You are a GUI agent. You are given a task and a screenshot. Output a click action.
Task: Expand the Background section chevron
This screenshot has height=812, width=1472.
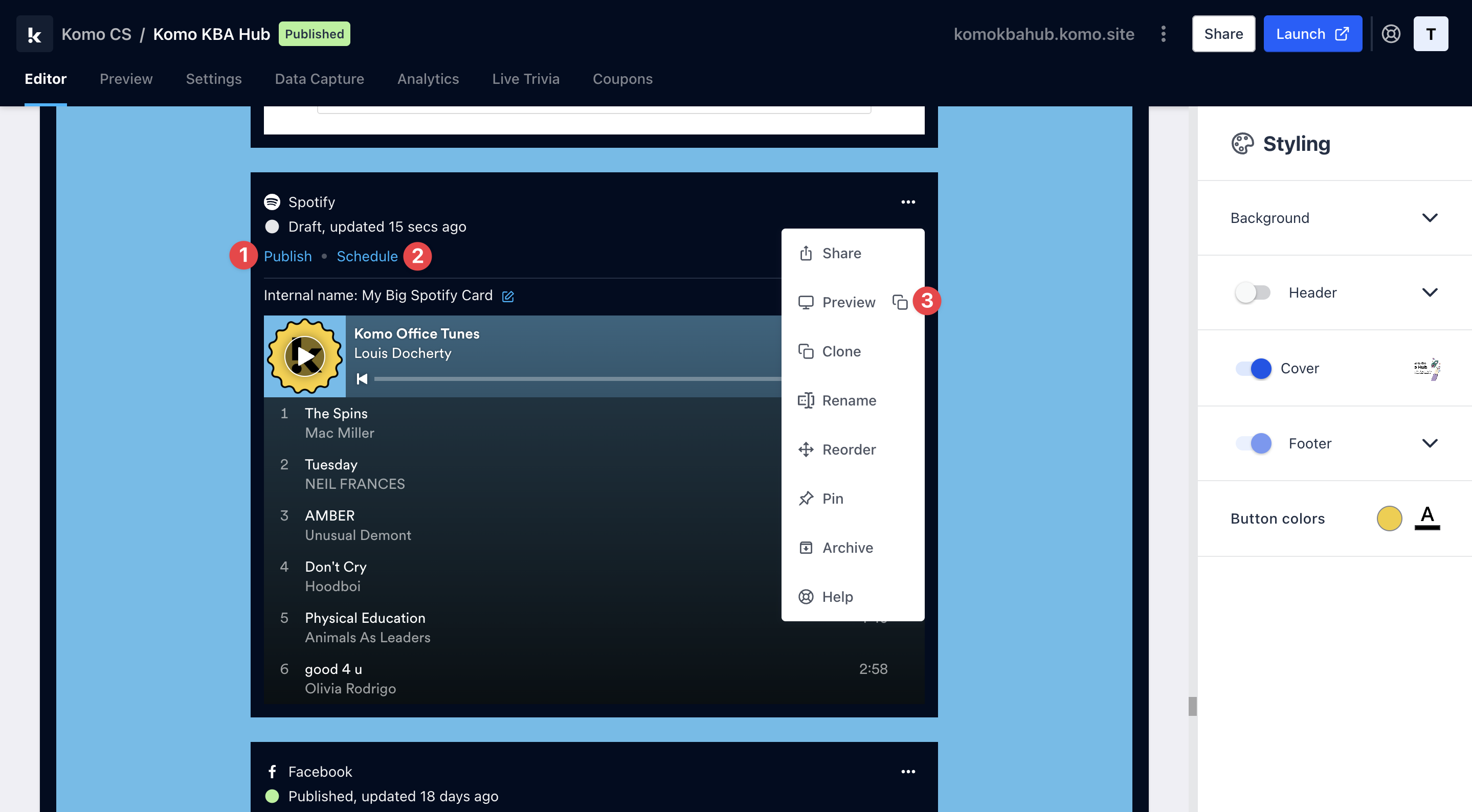click(1429, 218)
